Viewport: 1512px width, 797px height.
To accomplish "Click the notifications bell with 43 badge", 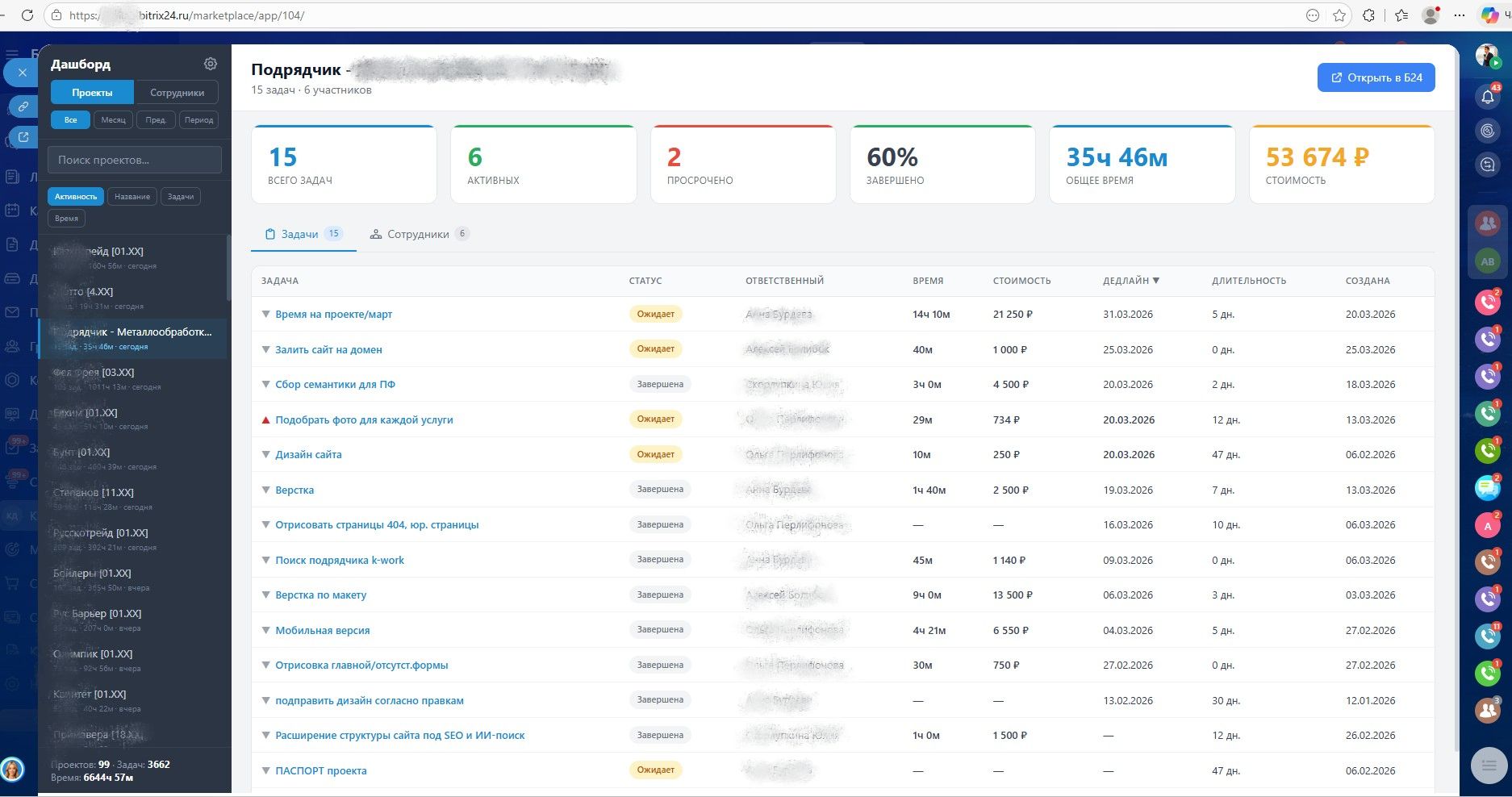I will (1487, 97).
